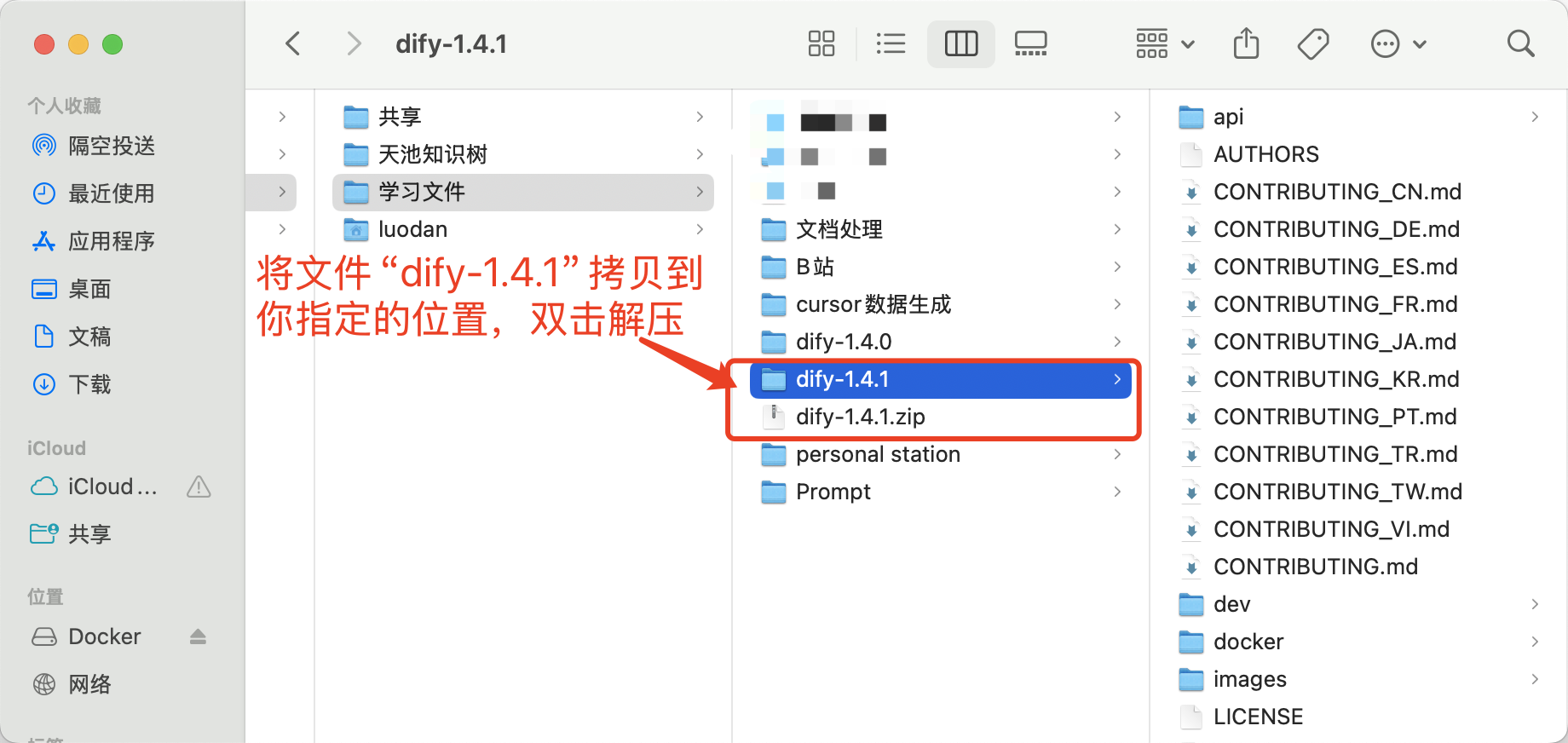Expand chevron beside 天池知识树
1568x743 pixels.
click(700, 154)
